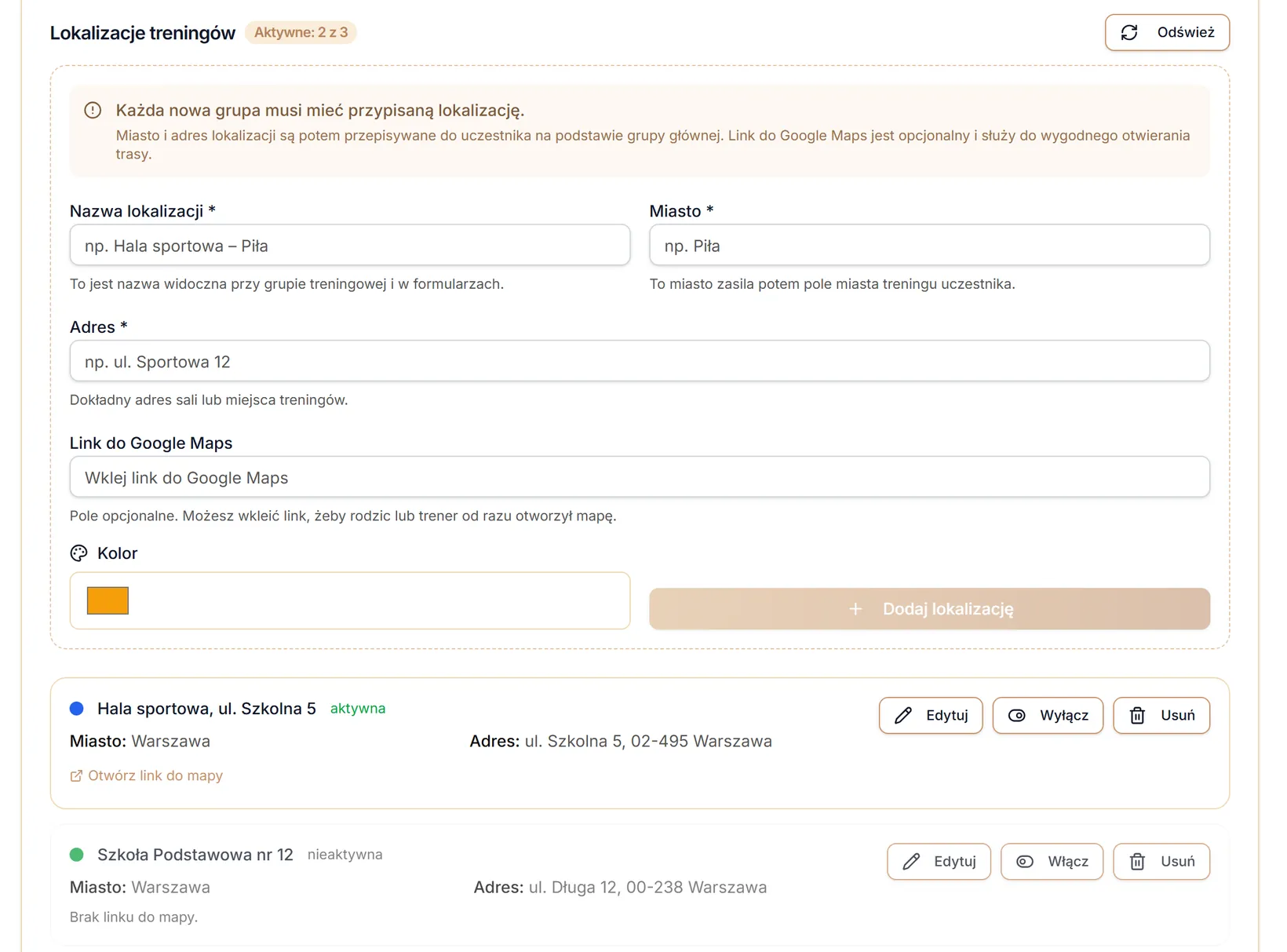Viewport: 1287px width, 952px height.
Task: Click the Brak linku do mapy text
Action: coord(133,917)
